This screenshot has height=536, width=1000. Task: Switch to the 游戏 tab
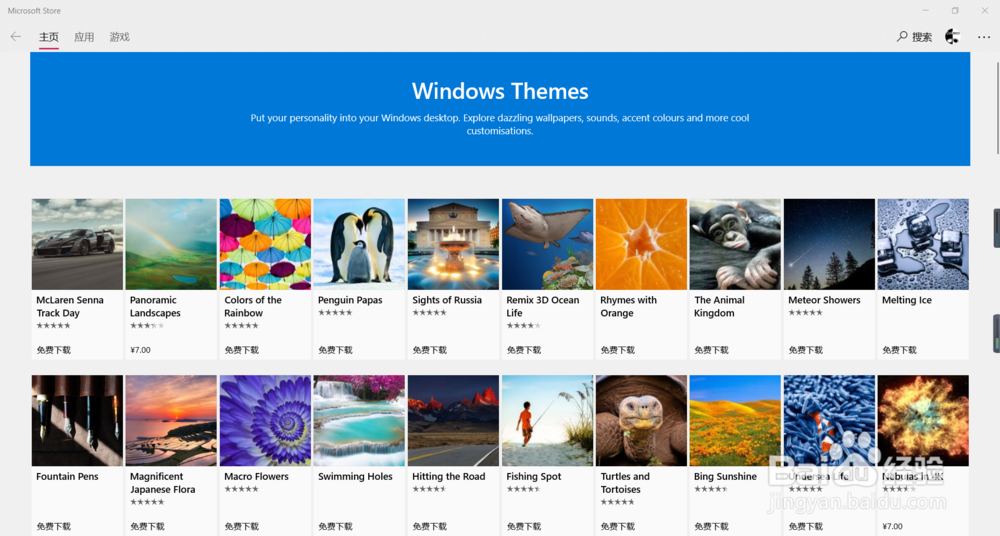119,37
